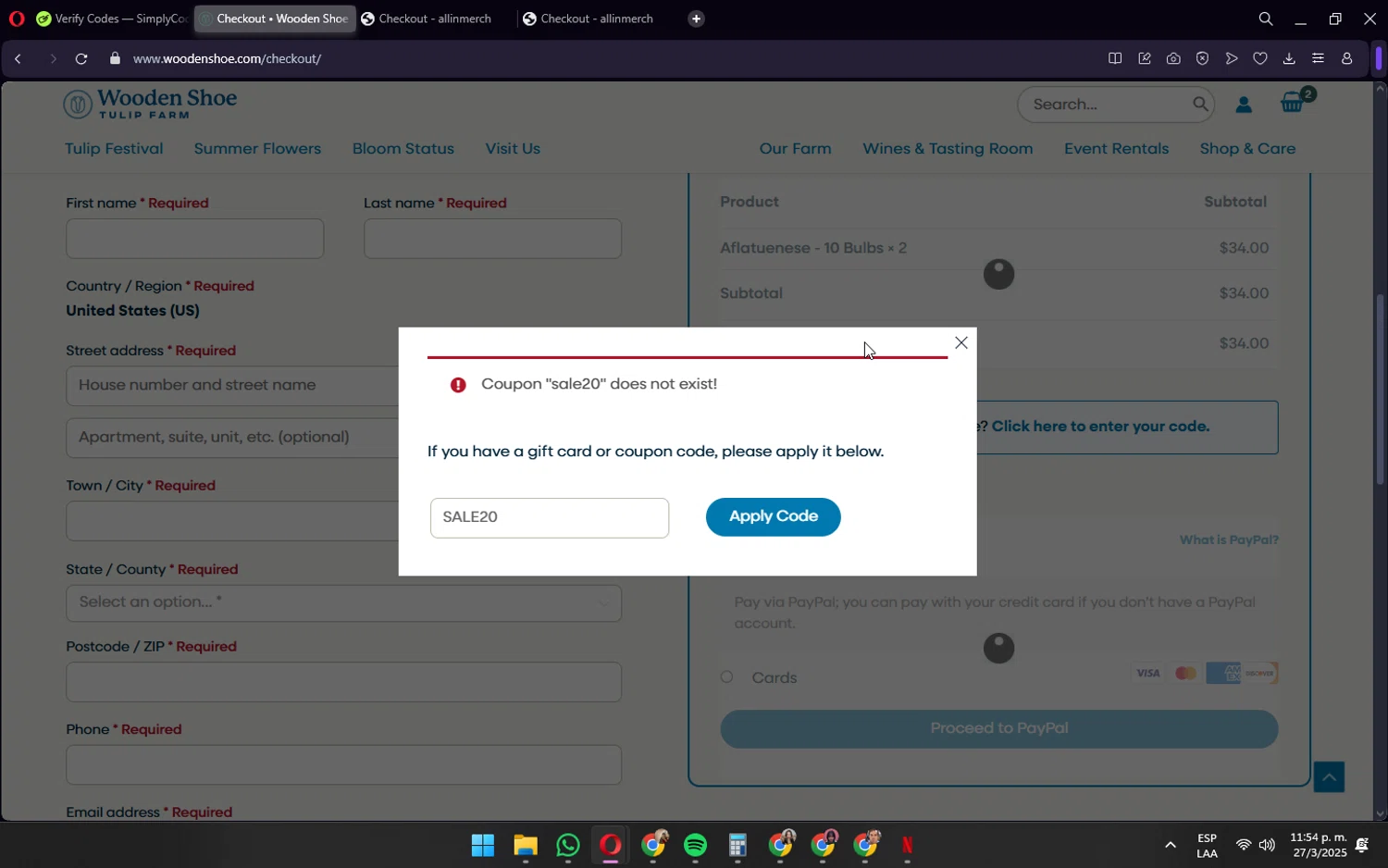Screen dimensions: 1388x868
Task: Click the Postcode / ZIP field
Action: (343, 682)
